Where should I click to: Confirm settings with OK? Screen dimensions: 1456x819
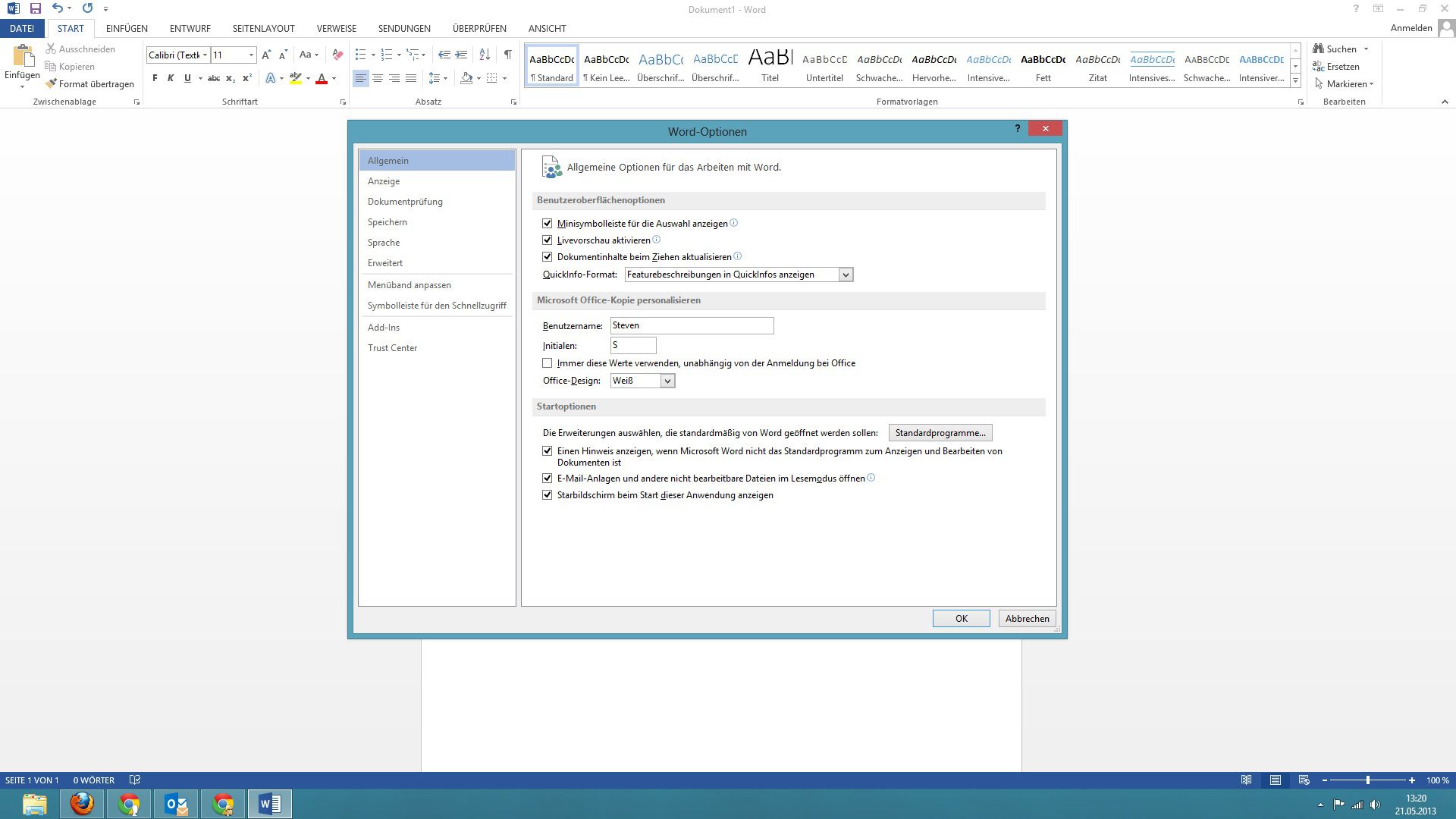tap(961, 618)
